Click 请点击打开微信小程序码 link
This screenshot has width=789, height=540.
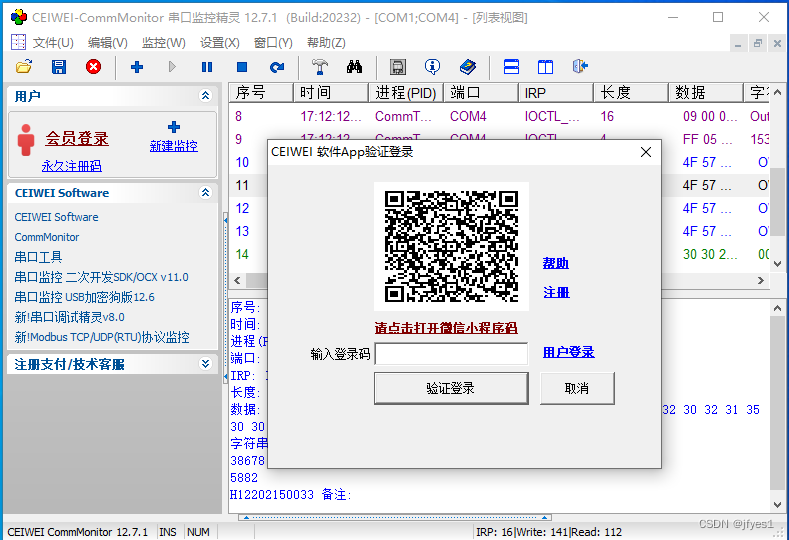tap(446, 328)
